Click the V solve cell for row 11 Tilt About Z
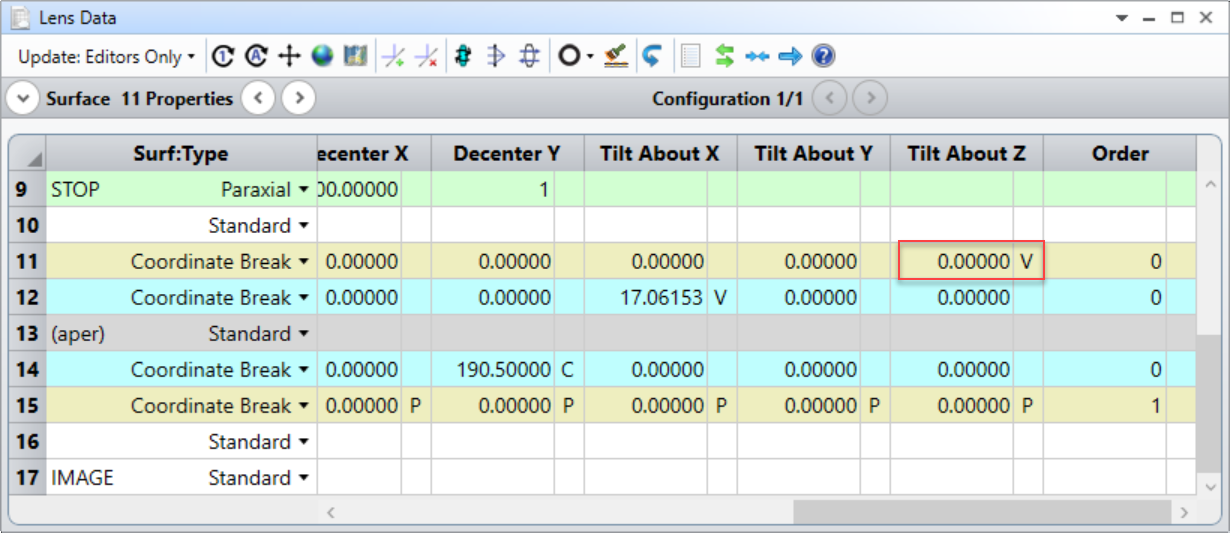1230x533 pixels. click(x=1027, y=261)
